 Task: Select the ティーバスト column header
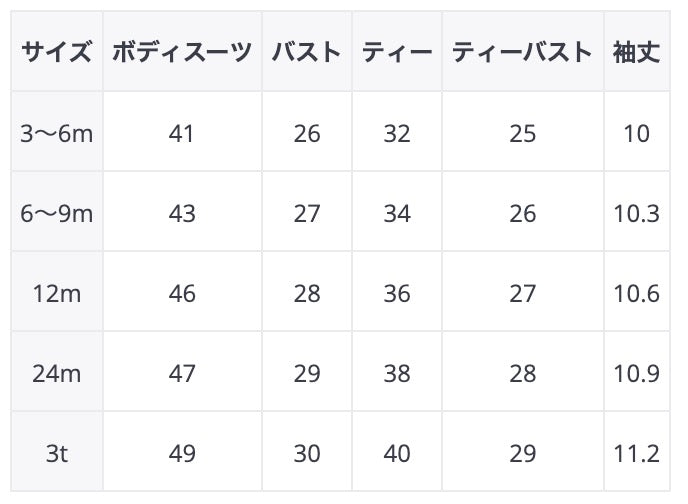coord(522,52)
